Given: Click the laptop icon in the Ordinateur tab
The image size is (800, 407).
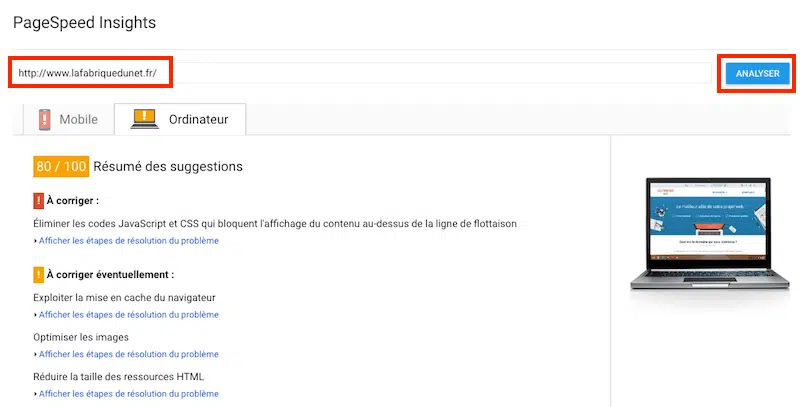Looking at the screenshot, I should click(146, 119).
